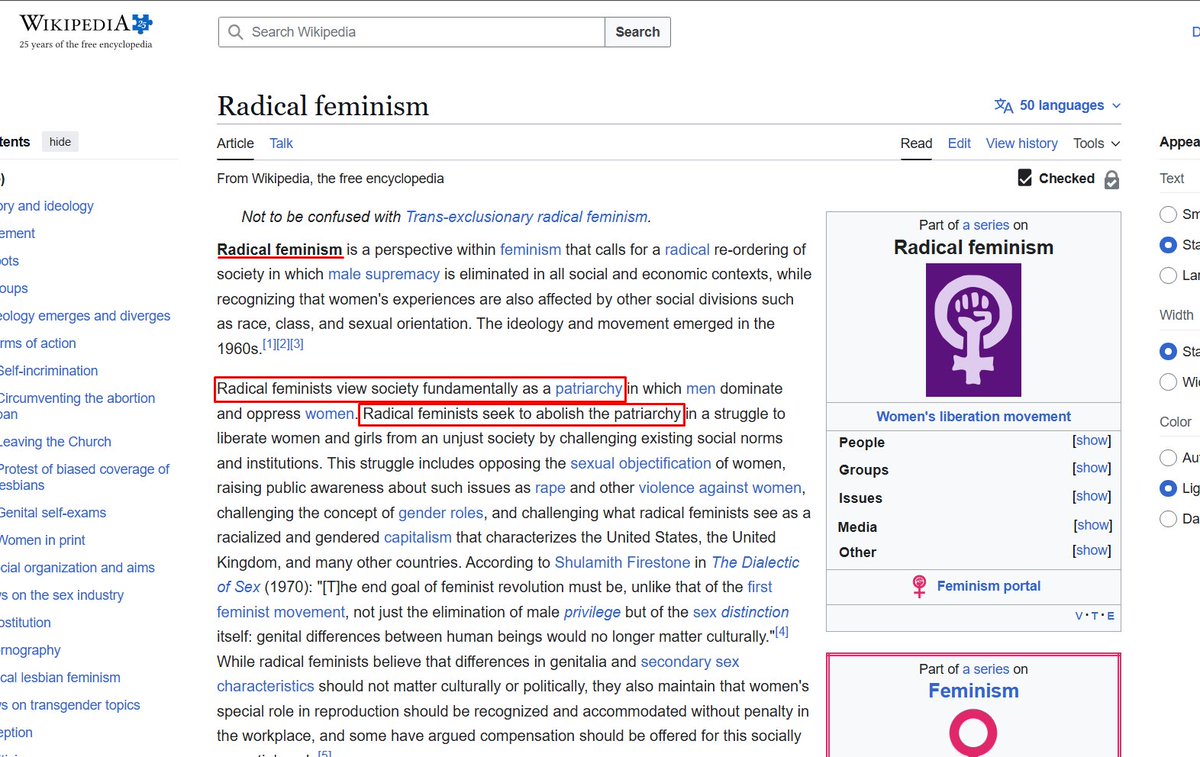Jump to Women in print section
Screen dimensions: 1200x757
tap(43, 540)
